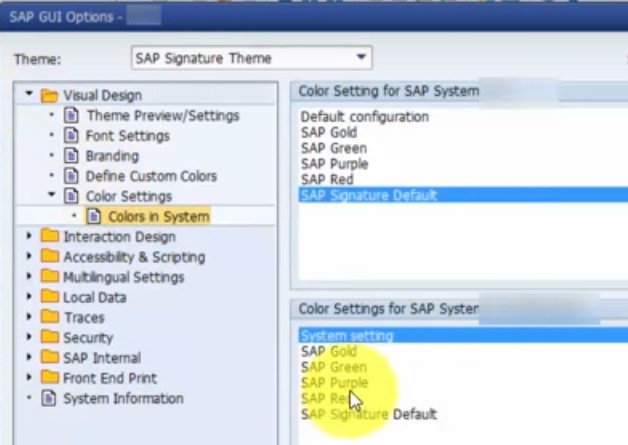
Task: Choose SAP Green in lower color list
Action: click(334, 367)
